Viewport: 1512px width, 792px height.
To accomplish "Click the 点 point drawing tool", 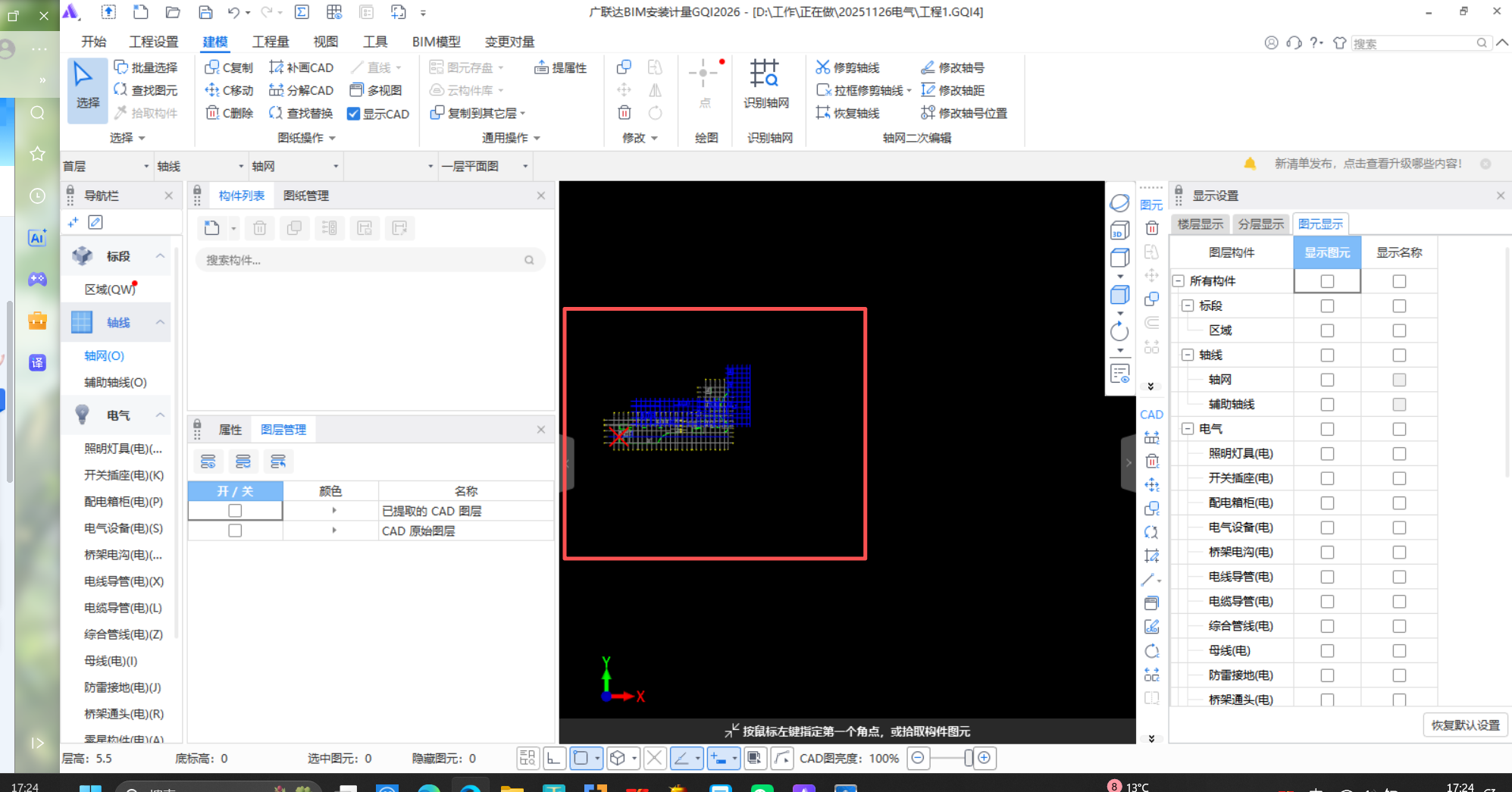I will (705, 83).
